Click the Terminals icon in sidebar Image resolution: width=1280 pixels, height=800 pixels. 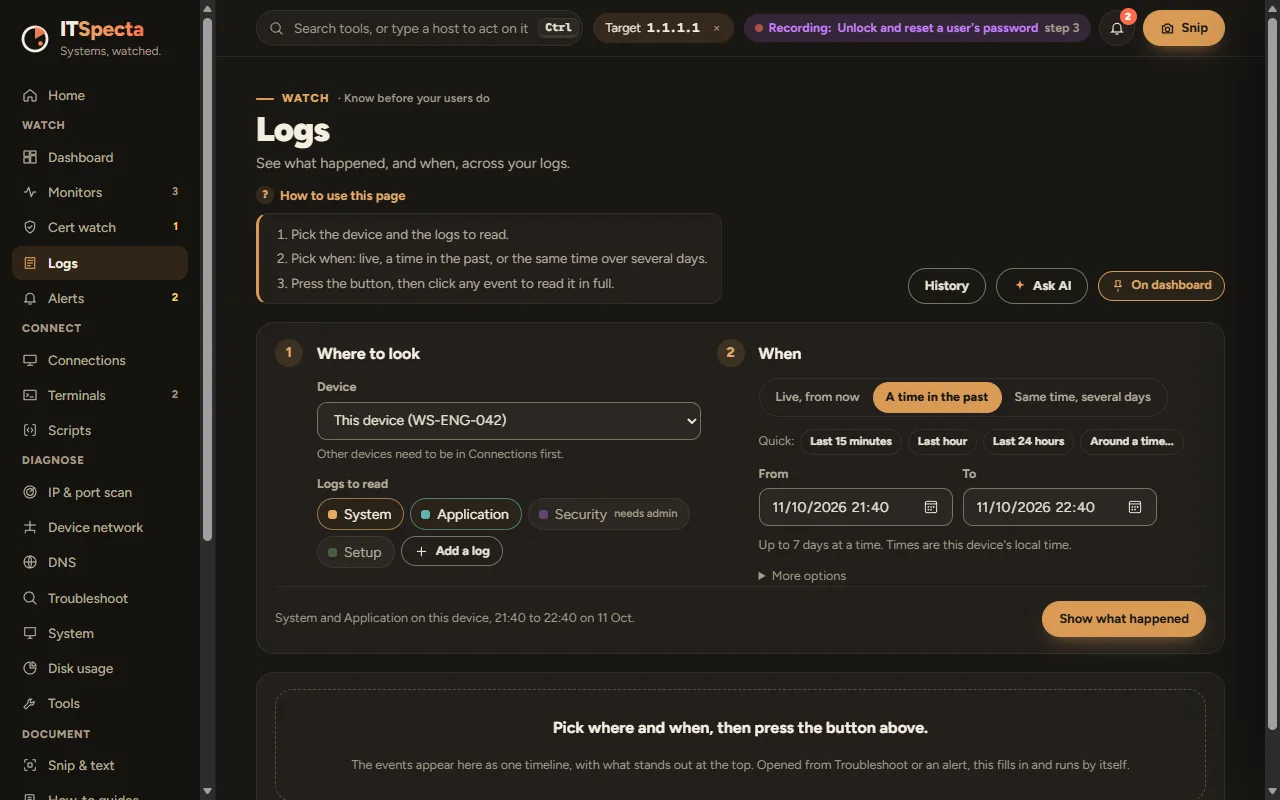[x=30, y=396]
